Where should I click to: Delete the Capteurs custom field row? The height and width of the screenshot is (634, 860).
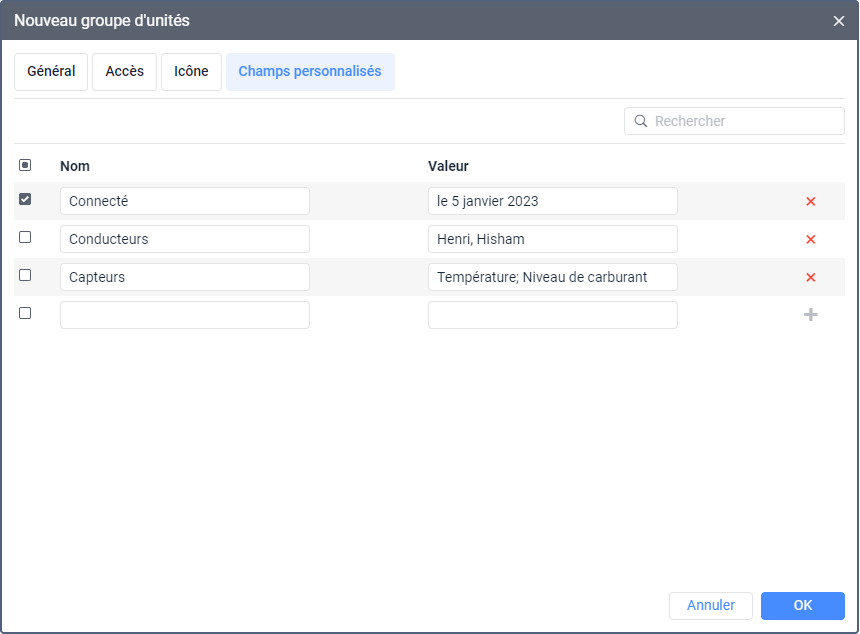(x=811, y=277)
